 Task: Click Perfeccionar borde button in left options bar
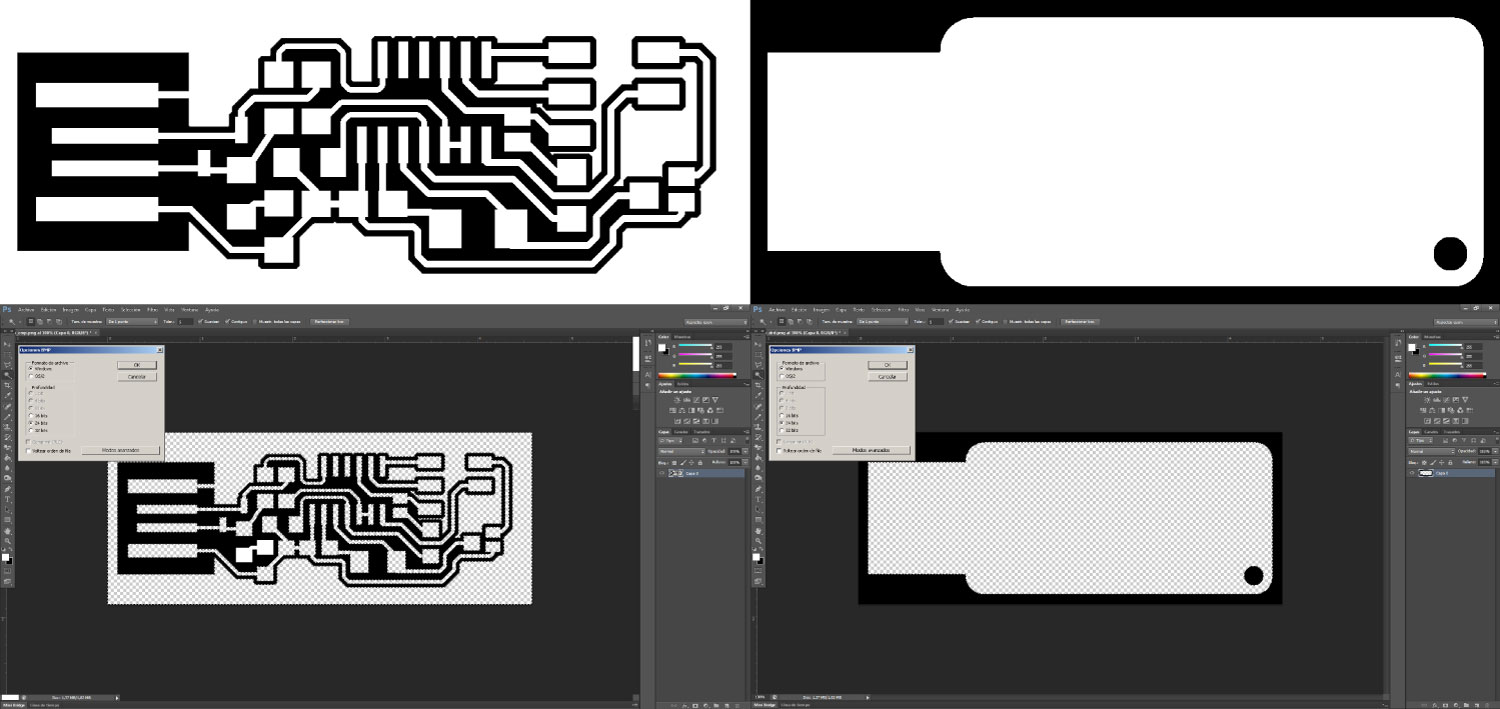(329, 321)
